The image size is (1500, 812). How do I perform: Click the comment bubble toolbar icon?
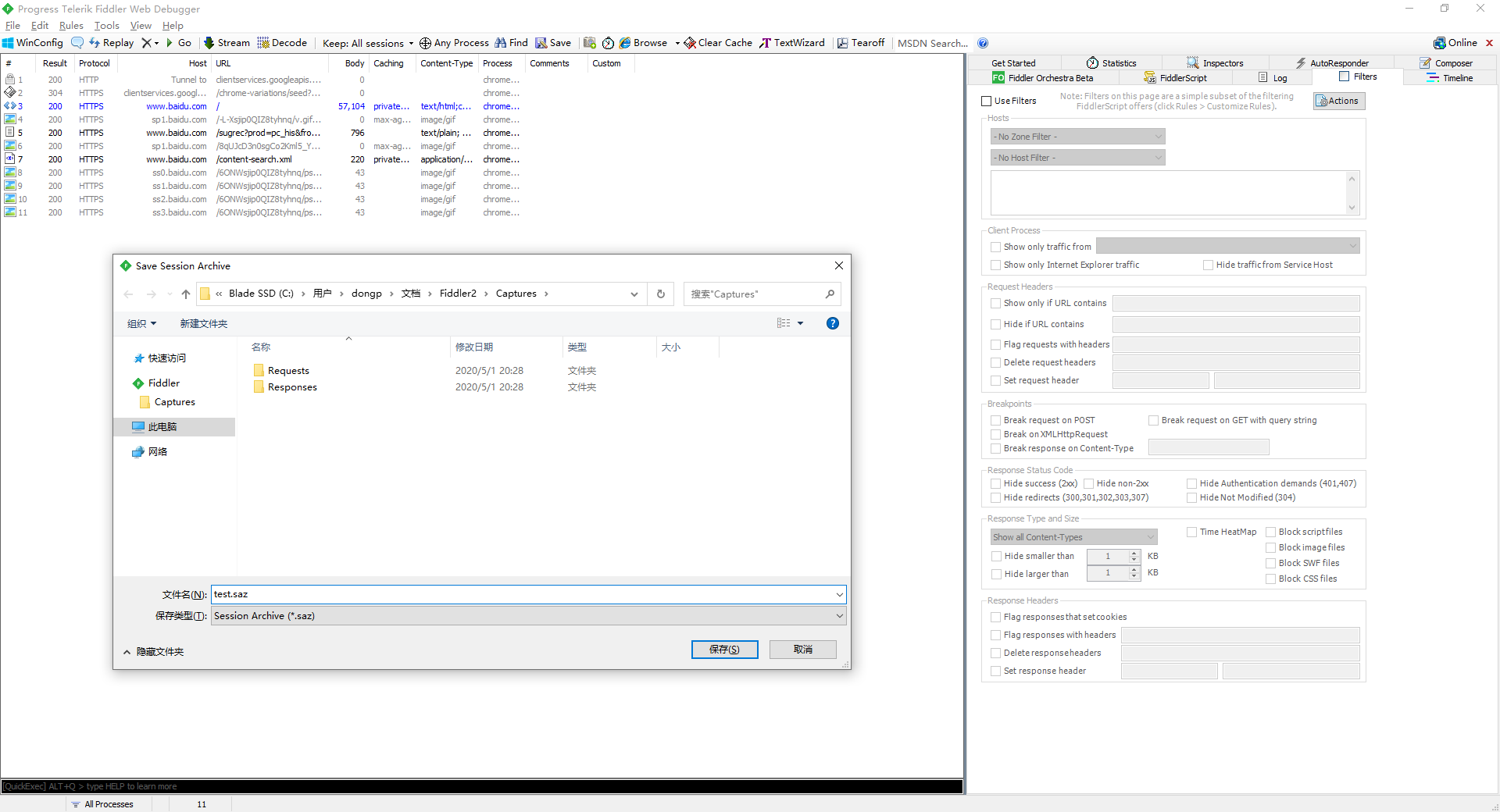click(x=77, y=43)
